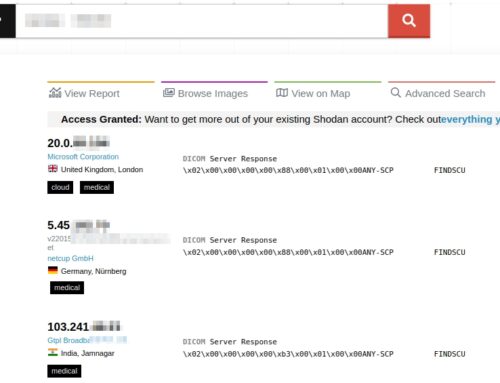Click the United Kingdom flag icon
Screen dimensions: 500x383
53,169
